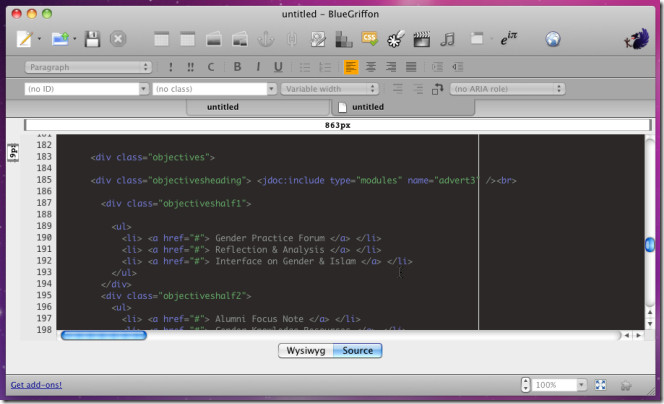Toggle italic formatting
This screenshot has height=404, width=664.
pyautogui.click(x=258, y=67)
